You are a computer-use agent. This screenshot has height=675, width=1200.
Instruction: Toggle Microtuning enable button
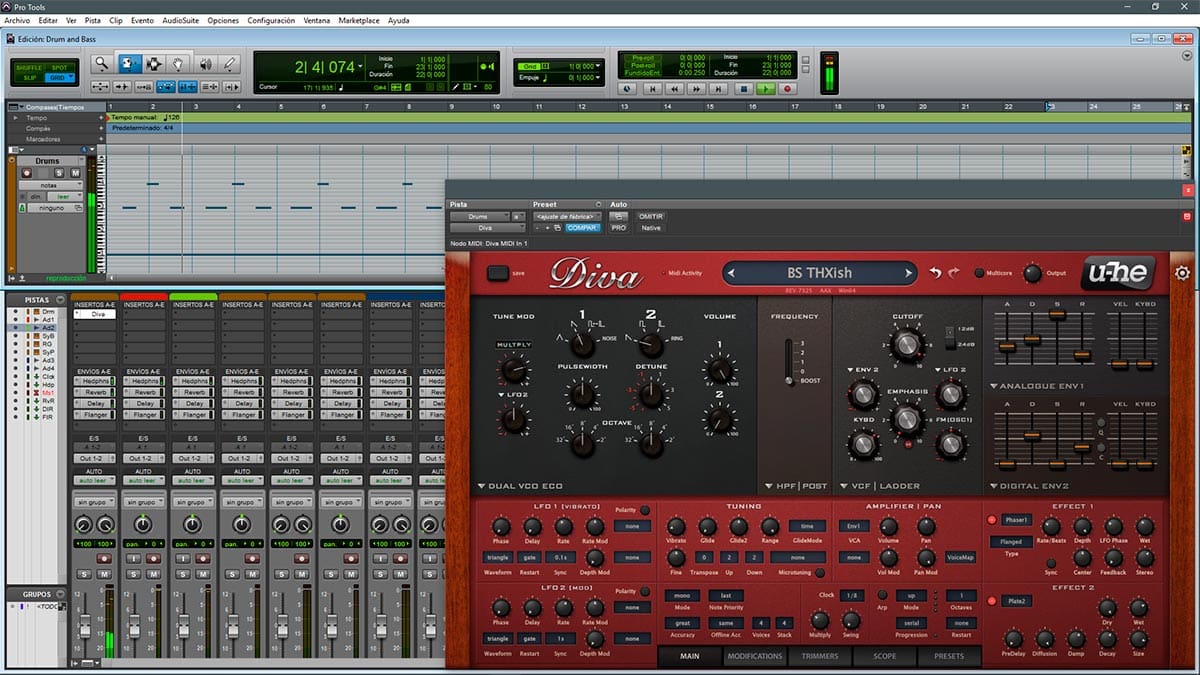pos(820,572)
